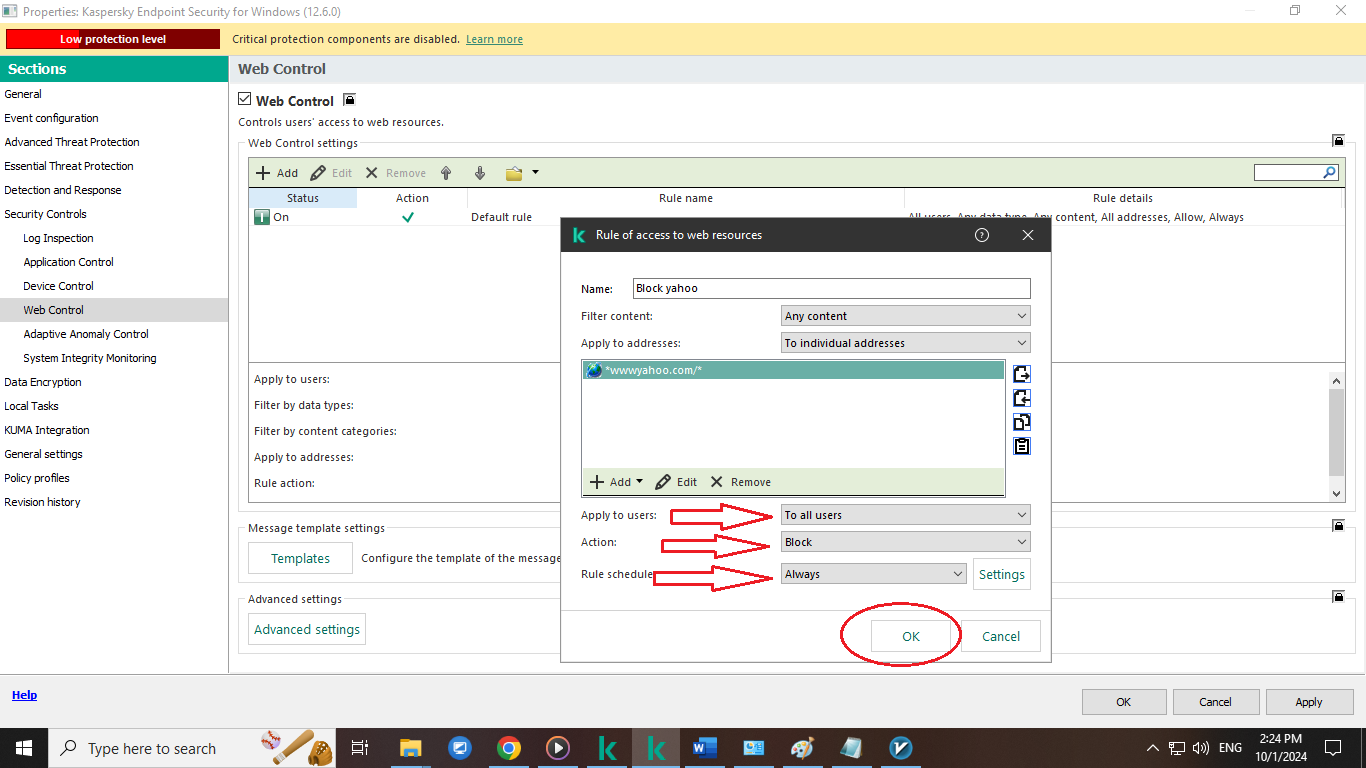Open the Apply to addresses dropdown

(x=905, y=343)
